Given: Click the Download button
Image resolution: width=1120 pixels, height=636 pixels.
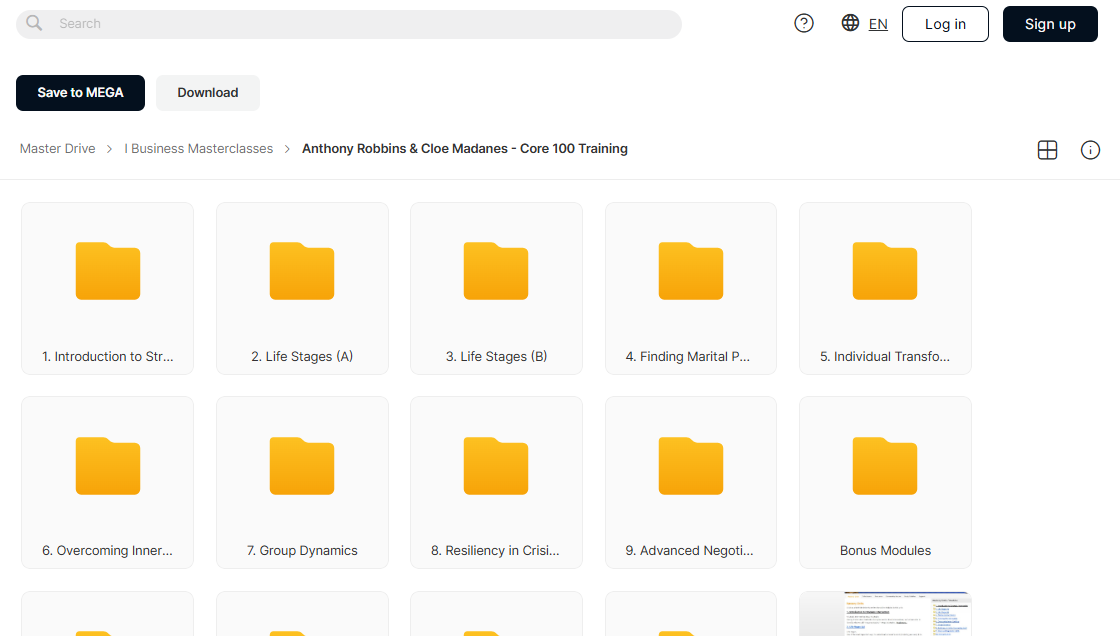Looking at the screenshot, I should (x=208, y=93).
